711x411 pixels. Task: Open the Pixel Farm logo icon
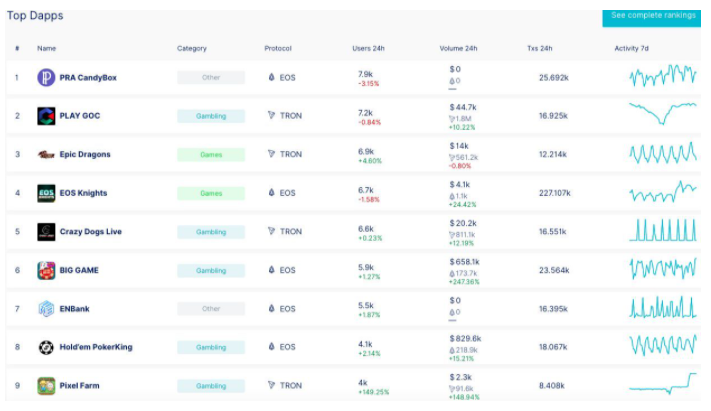coord(46,386)
